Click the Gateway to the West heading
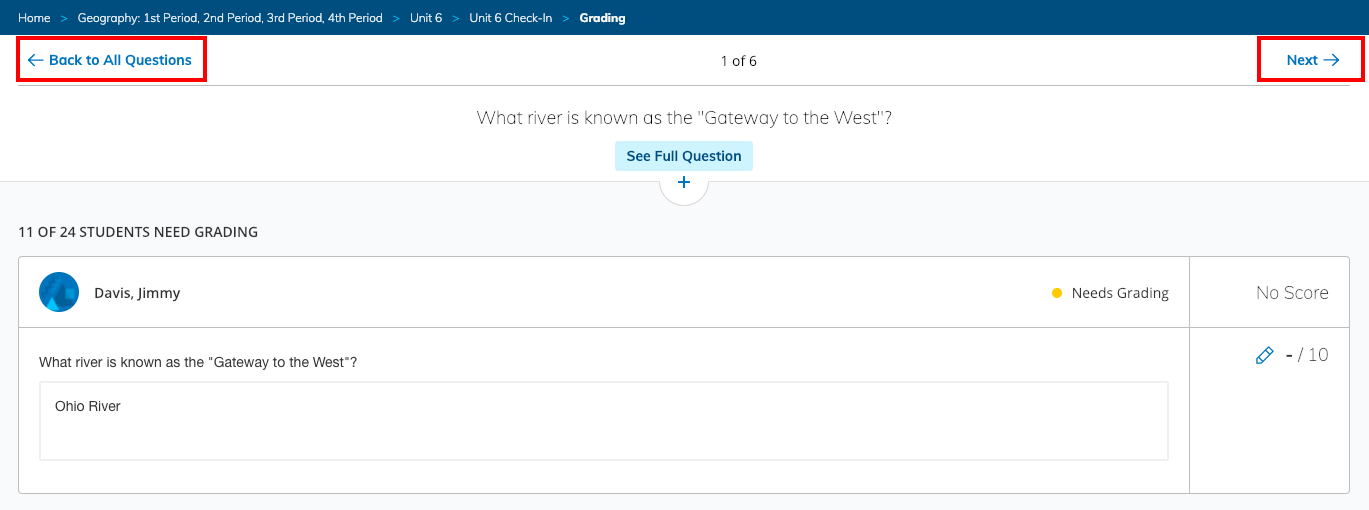This screenshot has width=1369, height=510. [x=684, y=118]
